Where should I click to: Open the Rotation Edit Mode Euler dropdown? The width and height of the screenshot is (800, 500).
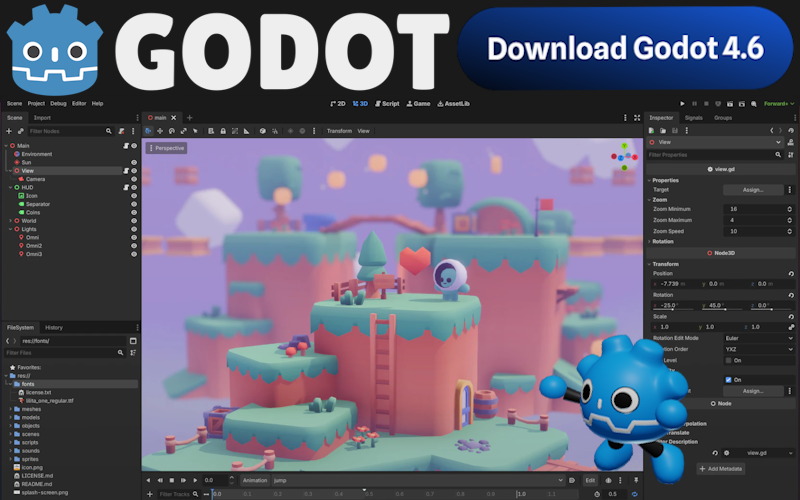click(x=761, y=338)
